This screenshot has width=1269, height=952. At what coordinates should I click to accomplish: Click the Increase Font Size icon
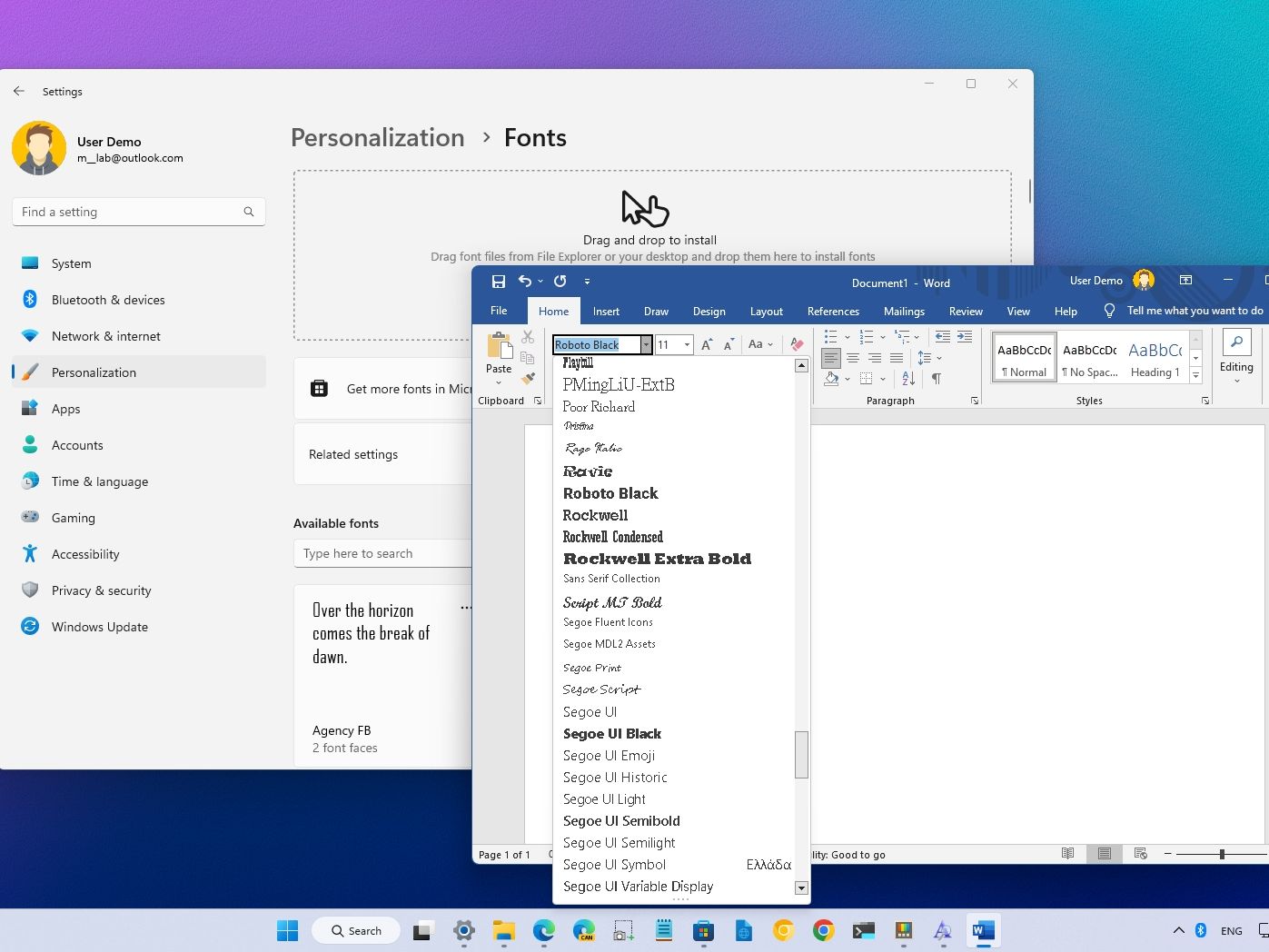click(707, 344)
